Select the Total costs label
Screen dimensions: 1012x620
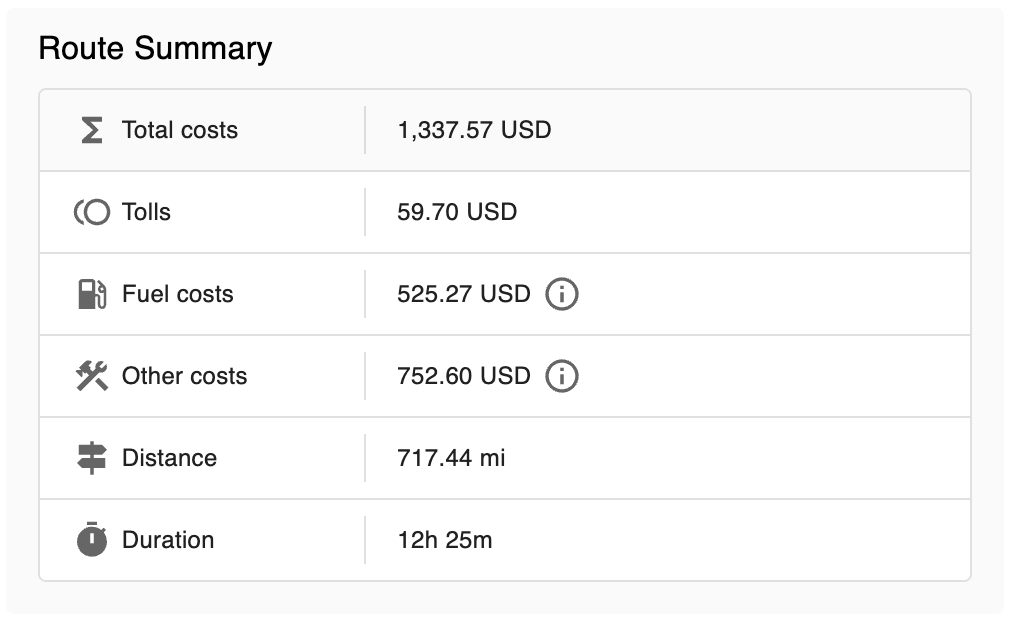point(180,130)
